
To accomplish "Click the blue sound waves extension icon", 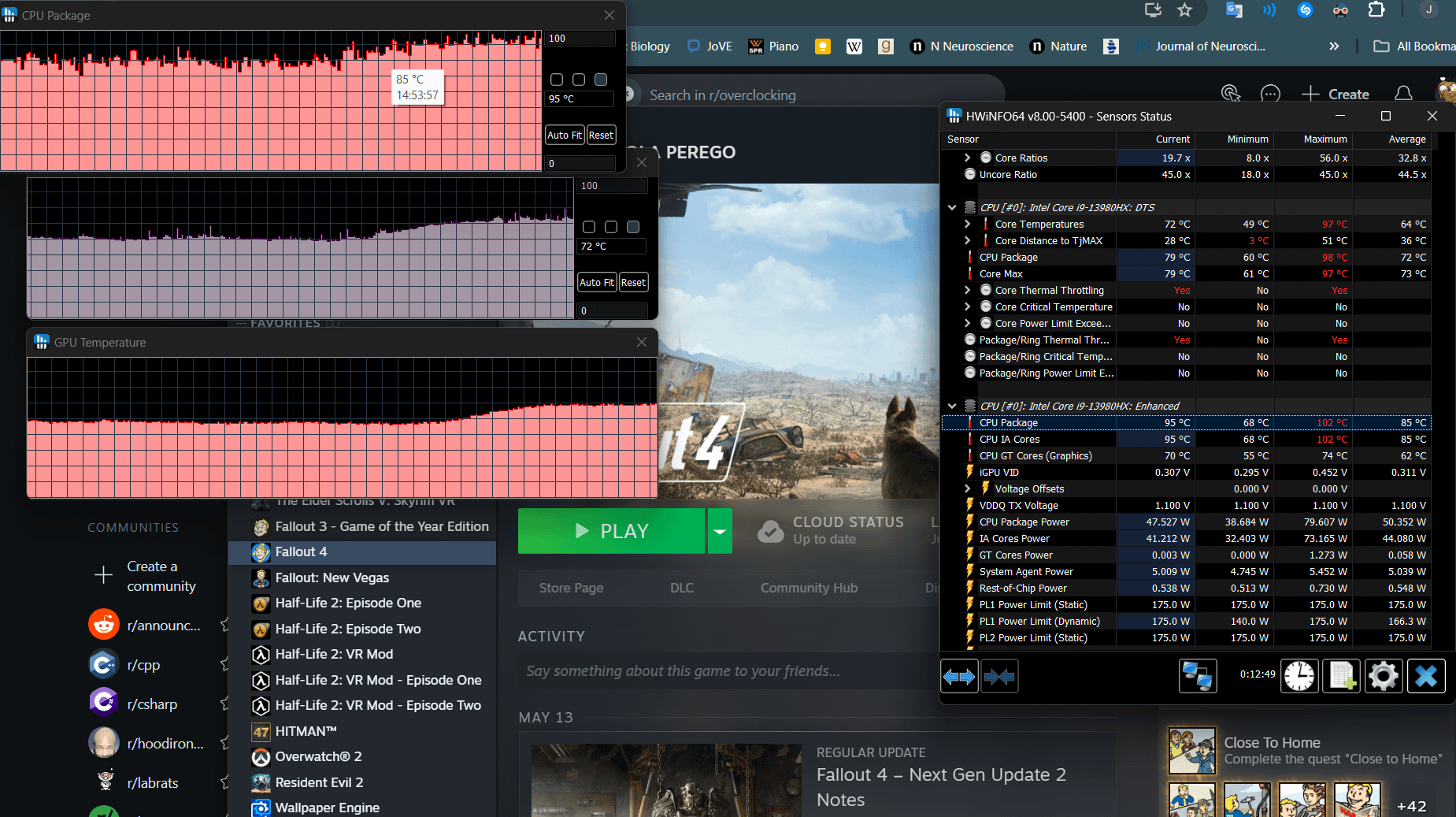I will (1269, 9).
